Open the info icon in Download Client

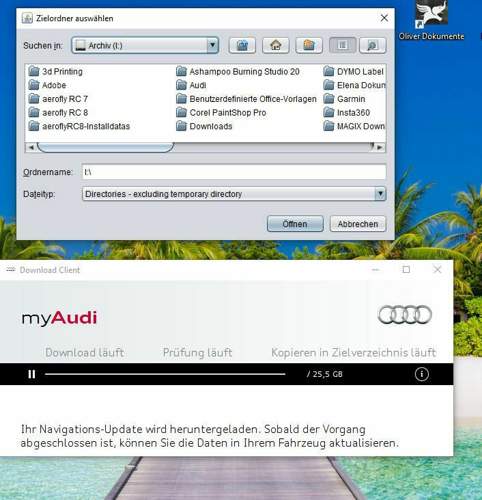(x=421, y=374)
